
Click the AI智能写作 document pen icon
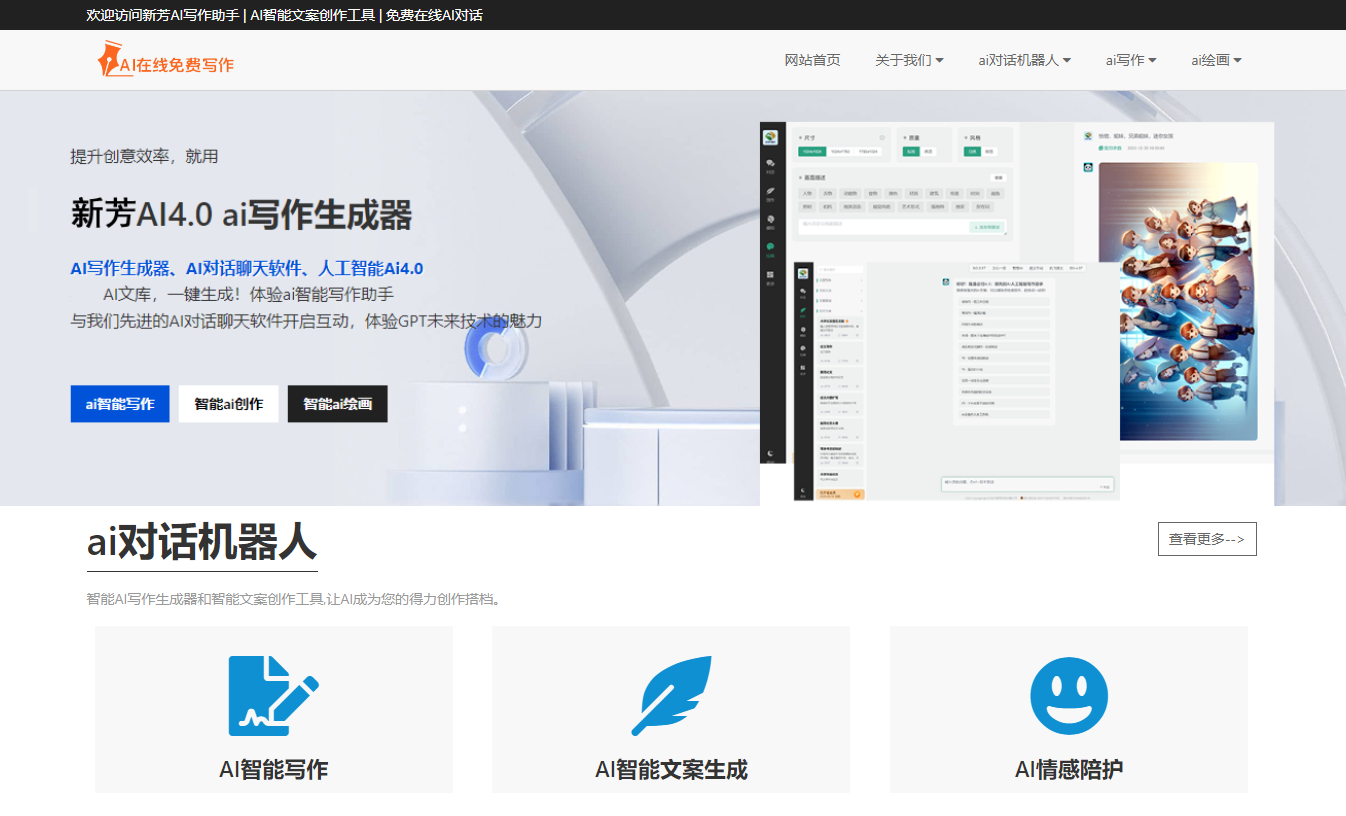pos(273,695)
